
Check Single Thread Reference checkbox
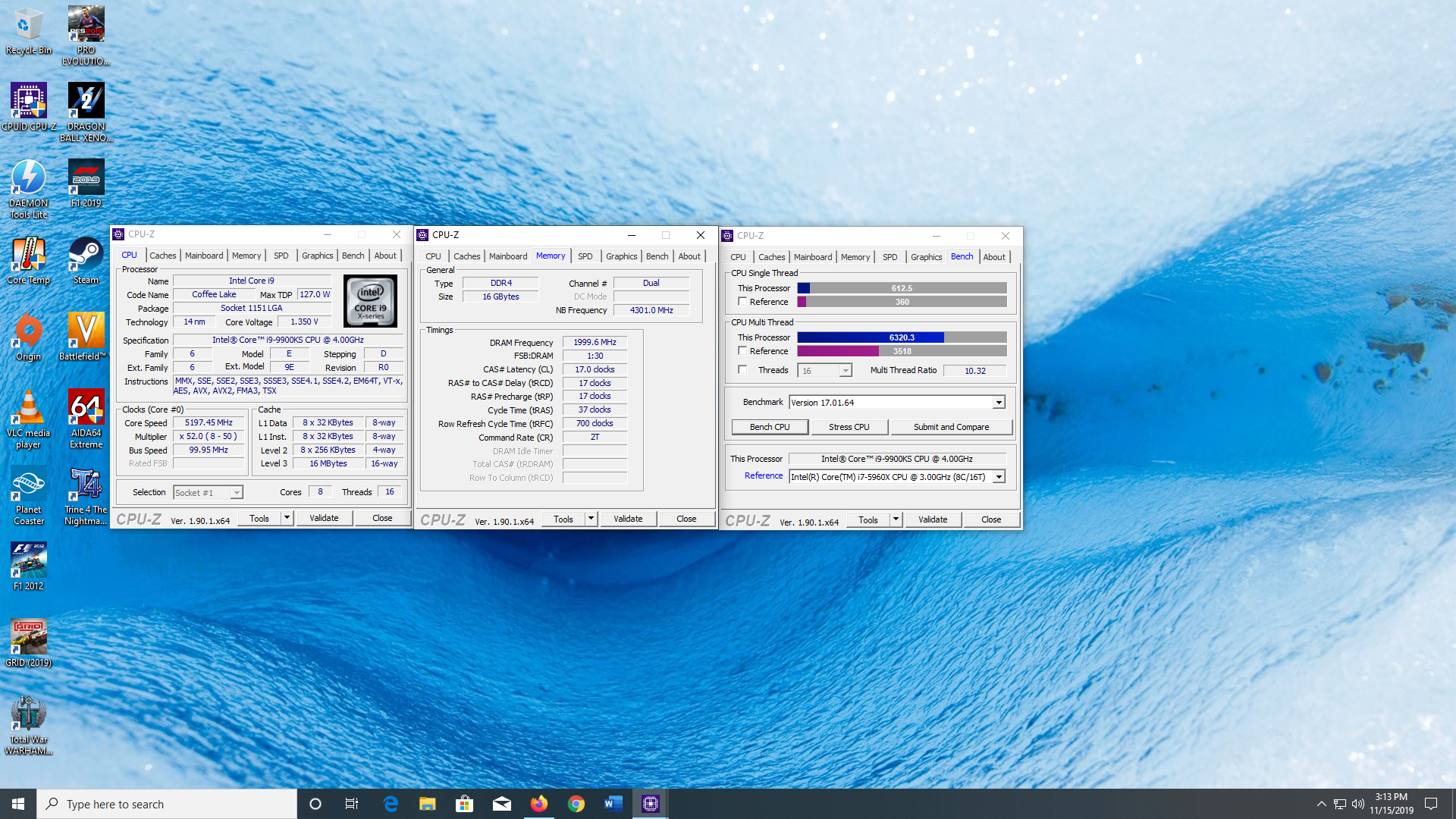click(742, 302)
